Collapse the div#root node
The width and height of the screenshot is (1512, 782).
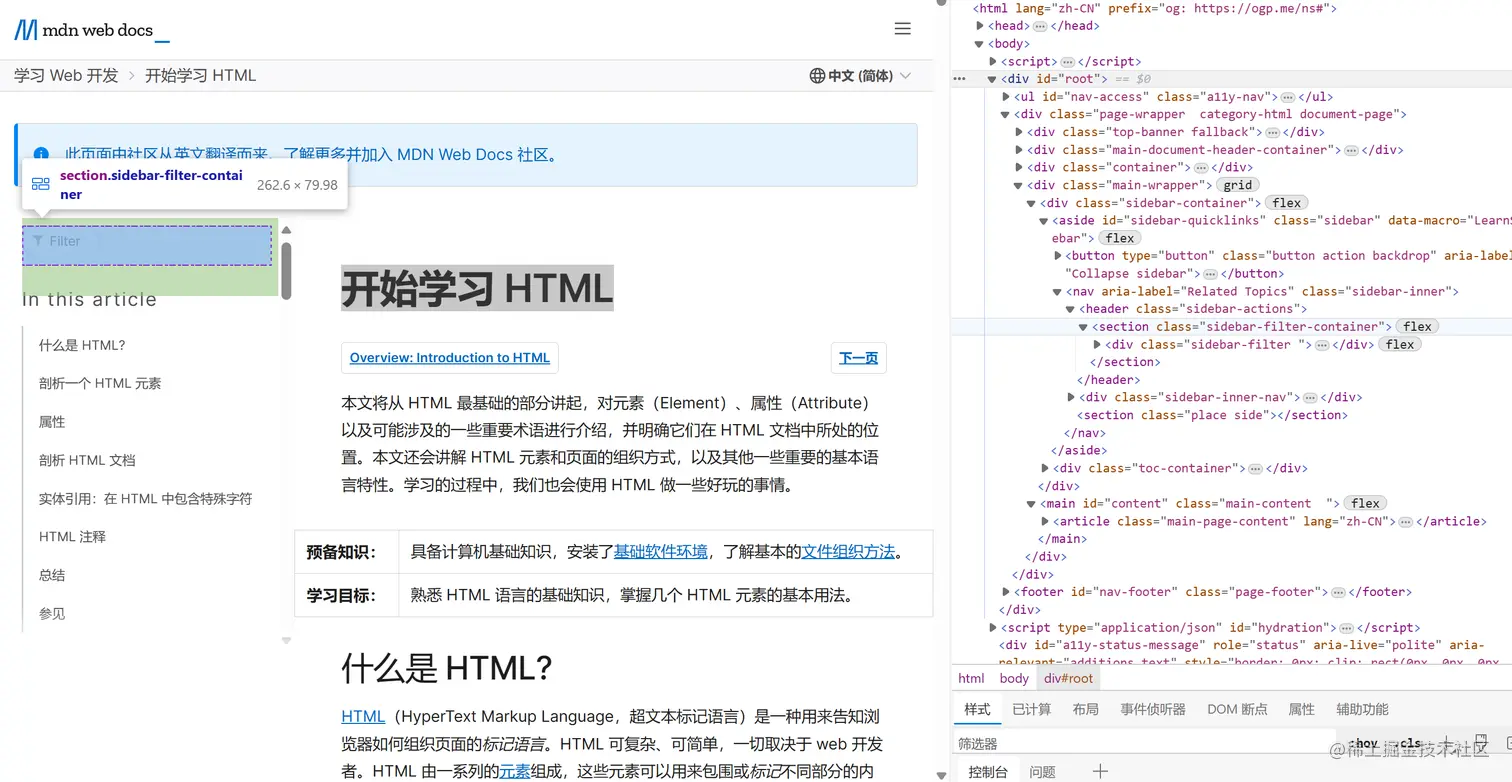(993, 79)
